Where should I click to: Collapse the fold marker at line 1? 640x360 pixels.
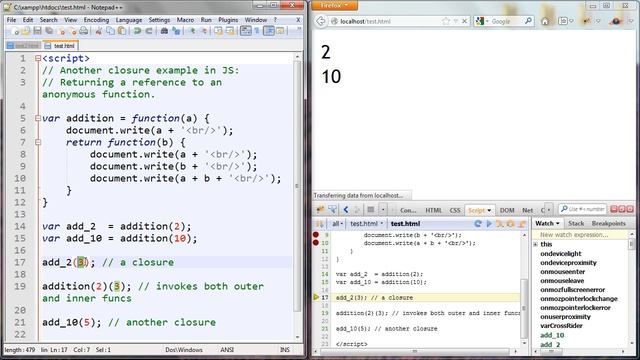38,58
